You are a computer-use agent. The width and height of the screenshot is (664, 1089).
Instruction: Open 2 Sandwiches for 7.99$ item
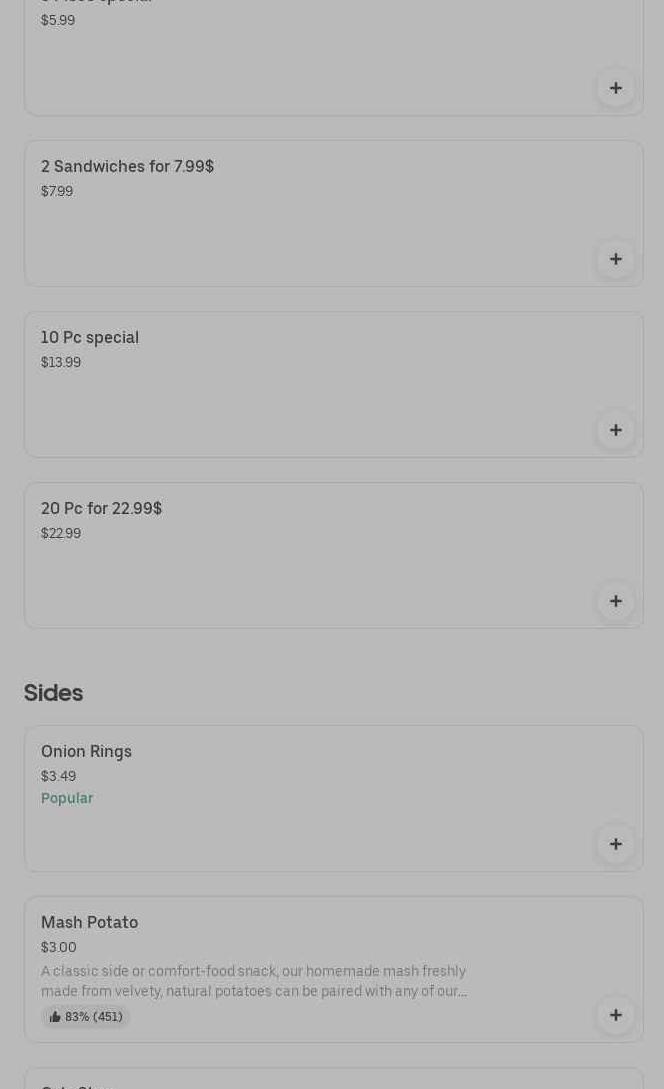127,167
